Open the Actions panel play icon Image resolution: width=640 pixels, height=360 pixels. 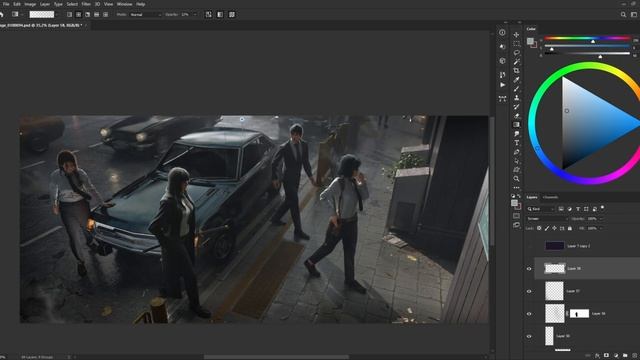pyautogui.click(x=502, y=85)
